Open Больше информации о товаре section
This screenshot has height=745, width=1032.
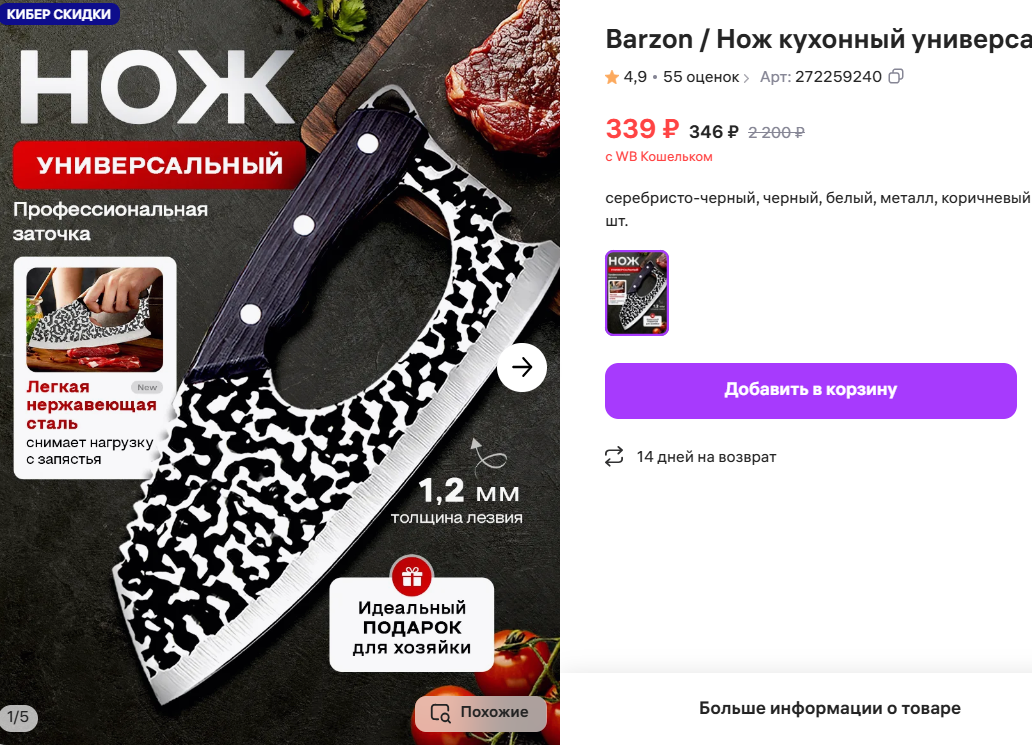pos(829,708)
